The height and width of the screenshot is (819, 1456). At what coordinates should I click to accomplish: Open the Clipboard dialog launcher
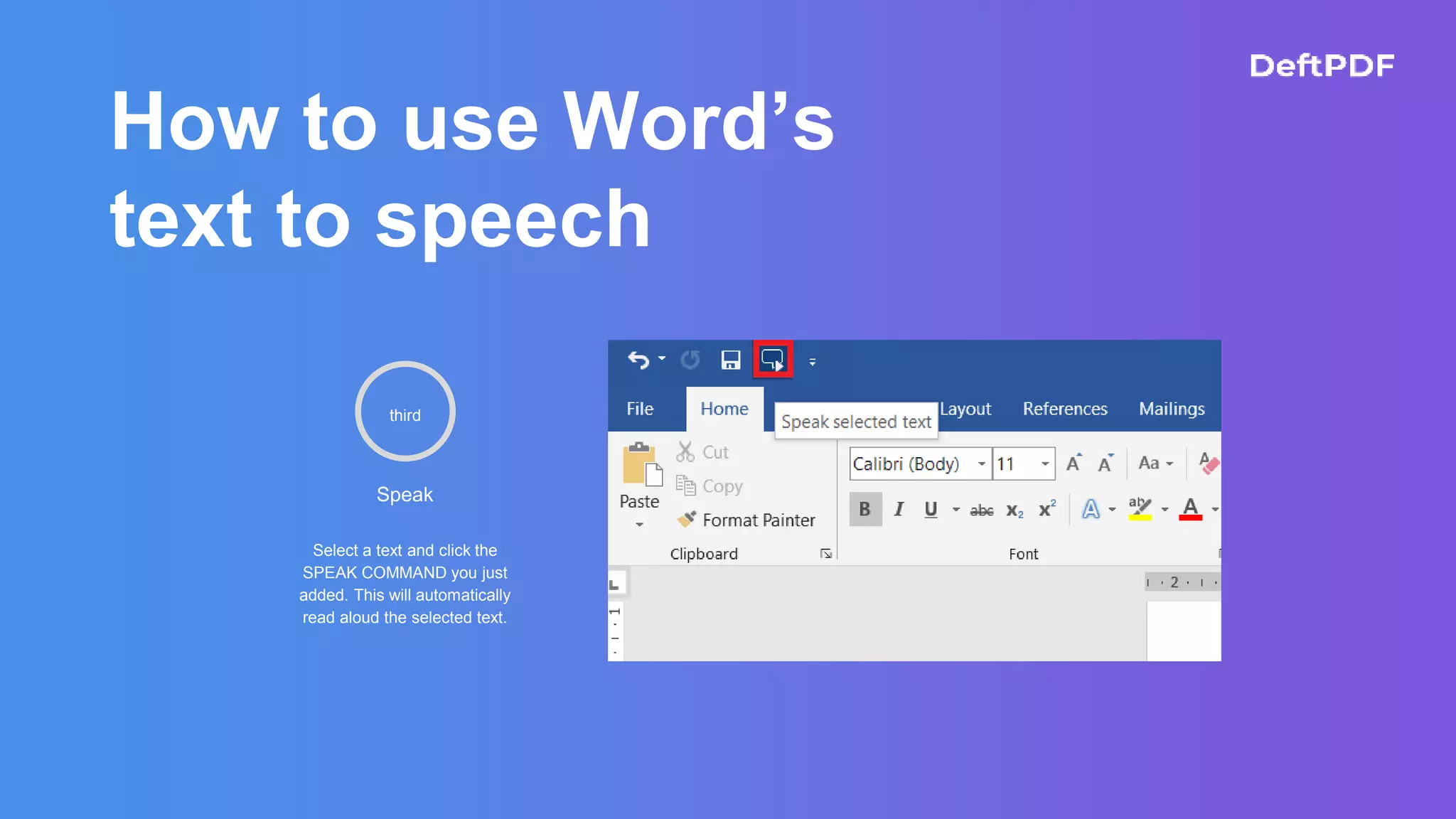tap(825, 554)
